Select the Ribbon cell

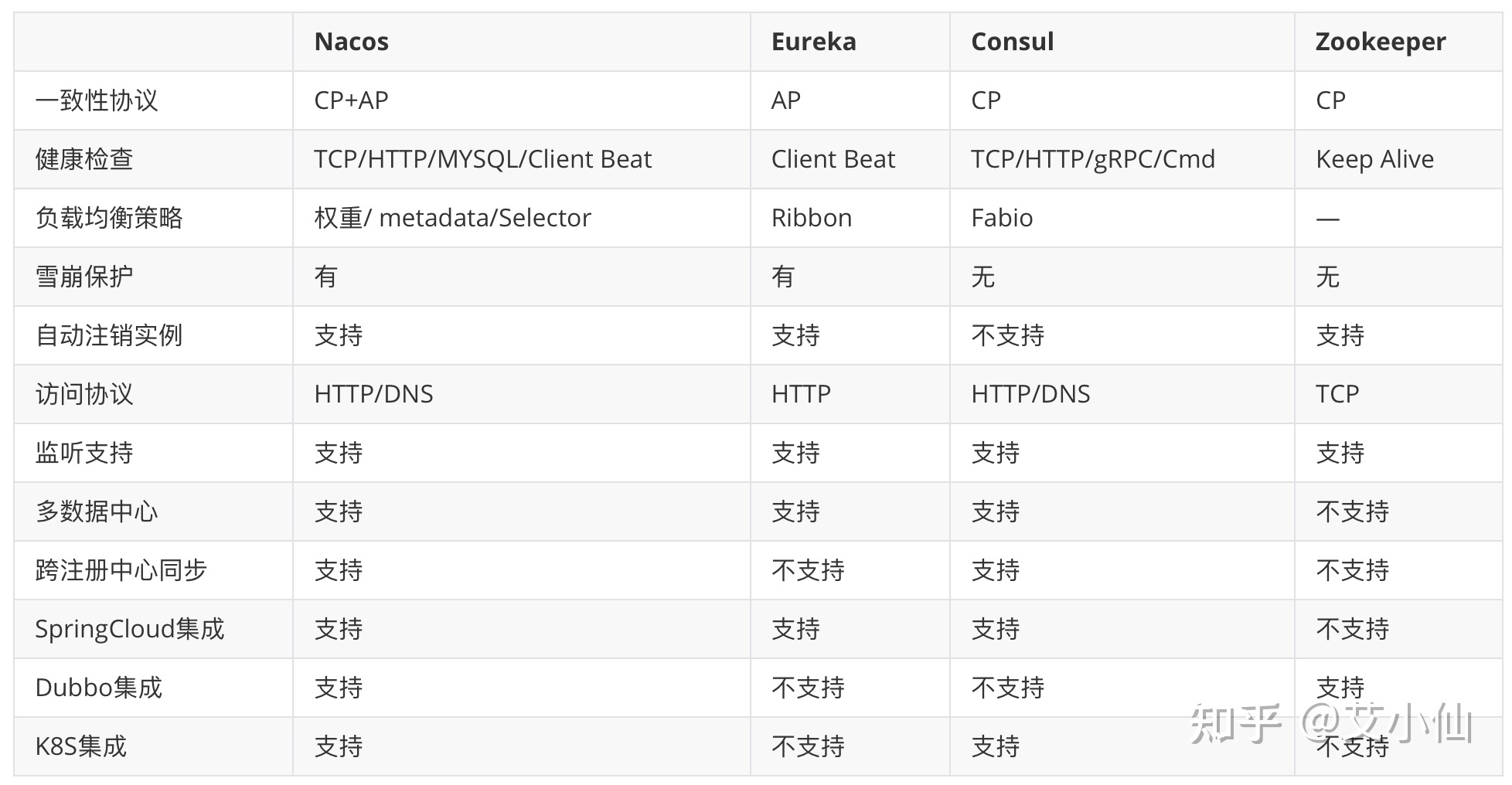(x=811, y=218)
